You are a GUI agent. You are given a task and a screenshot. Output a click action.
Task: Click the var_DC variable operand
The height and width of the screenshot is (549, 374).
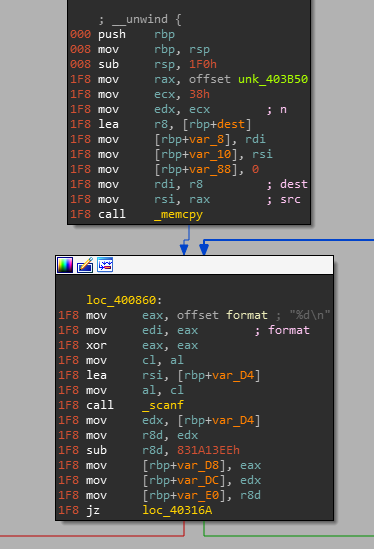[x=198, y=480]
